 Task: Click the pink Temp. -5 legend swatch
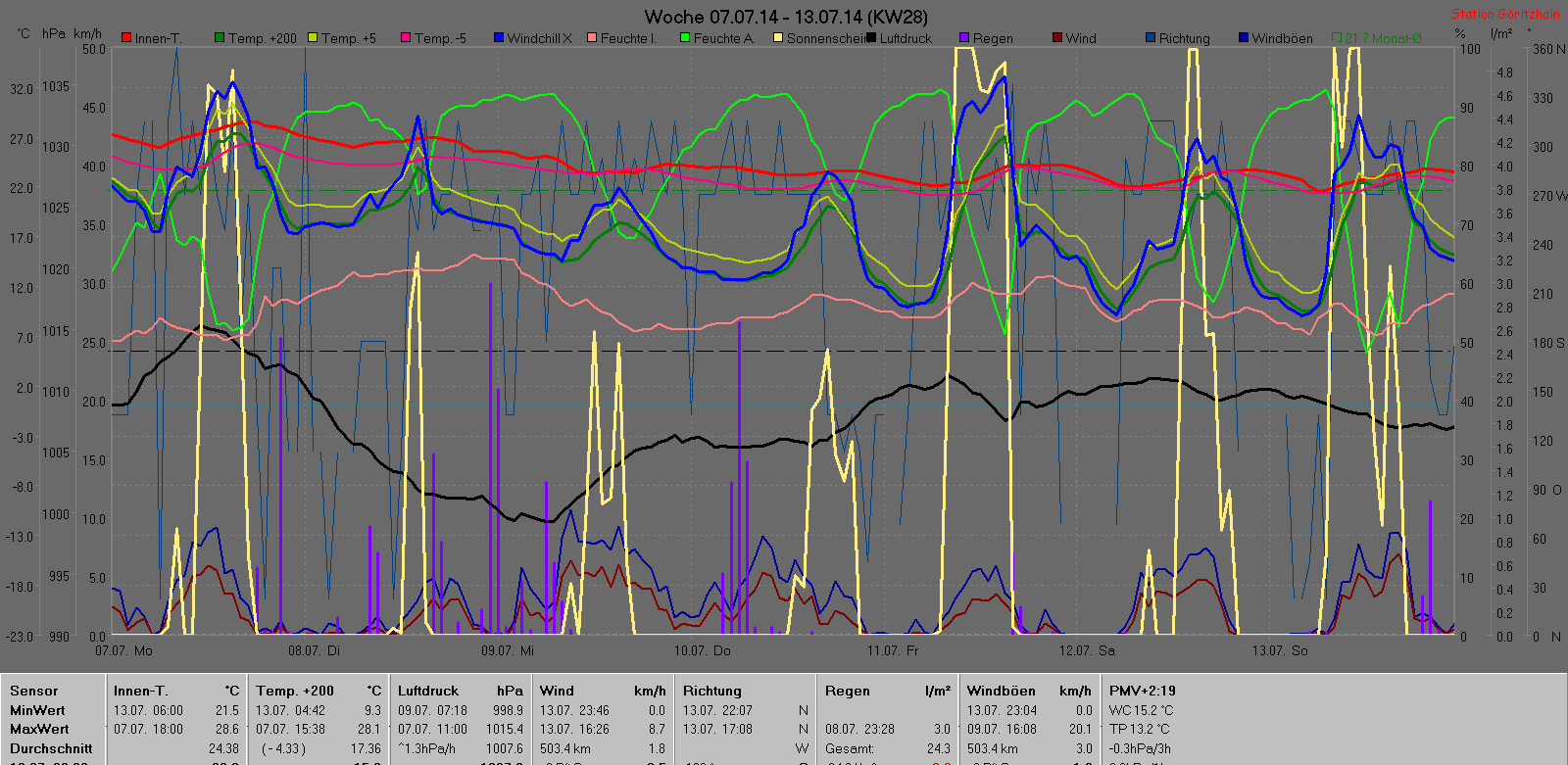click(406, 38)
